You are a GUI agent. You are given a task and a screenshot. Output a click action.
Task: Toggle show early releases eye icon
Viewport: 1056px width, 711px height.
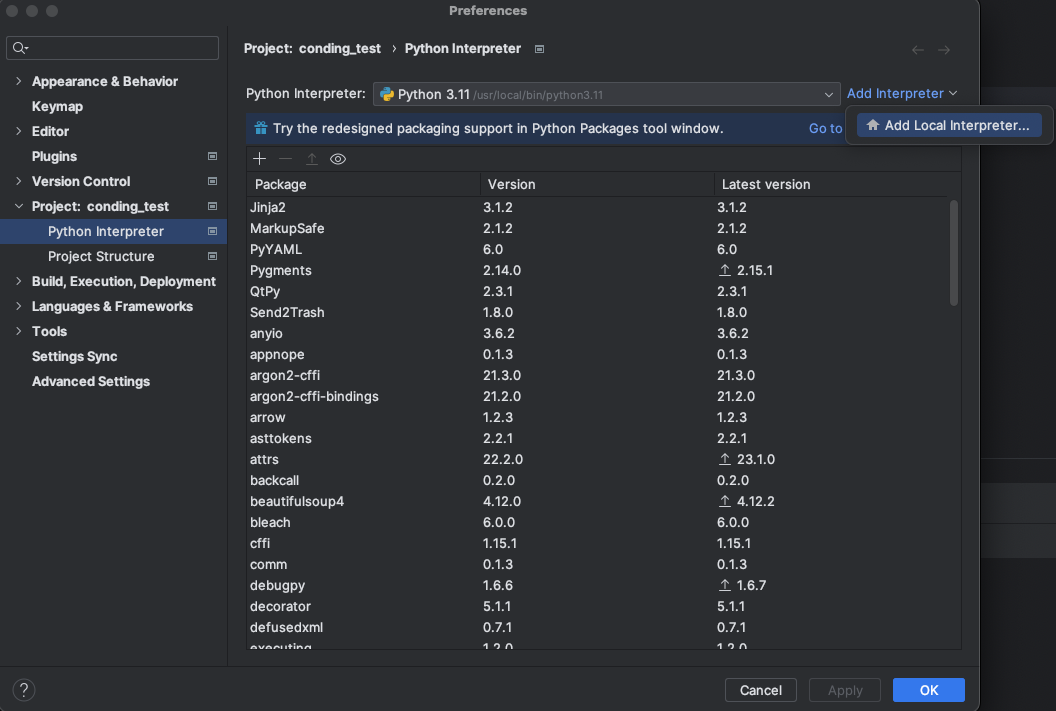338,159
